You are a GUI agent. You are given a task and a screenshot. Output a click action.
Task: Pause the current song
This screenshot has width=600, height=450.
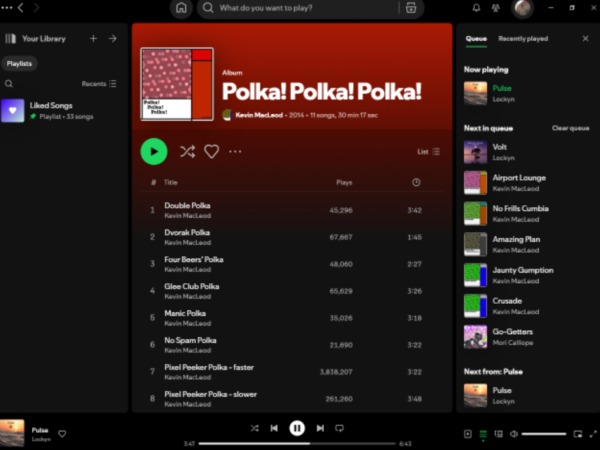coord(297,428)
